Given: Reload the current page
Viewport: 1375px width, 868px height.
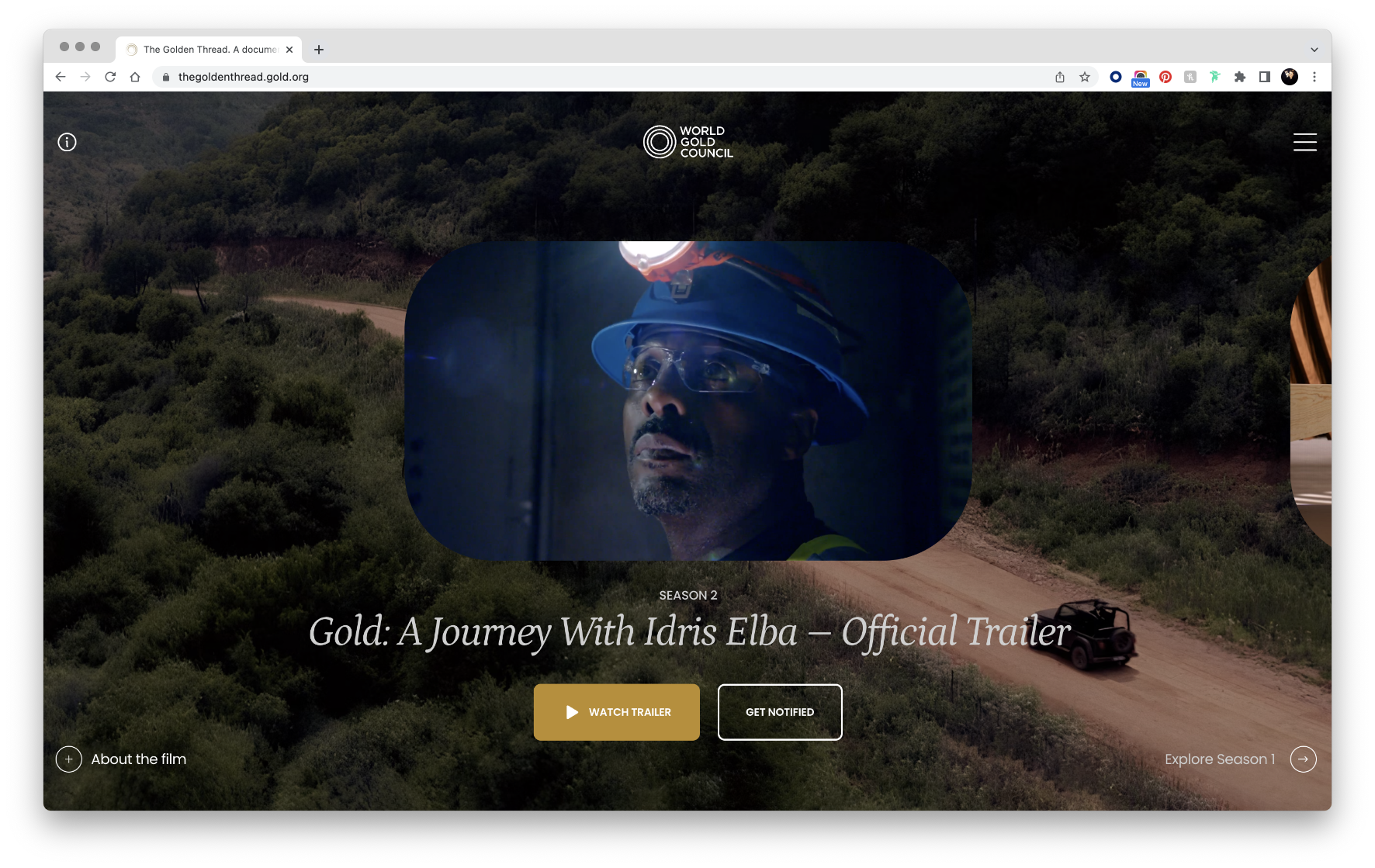Looking at the screenshot, I should click(110, 77).
